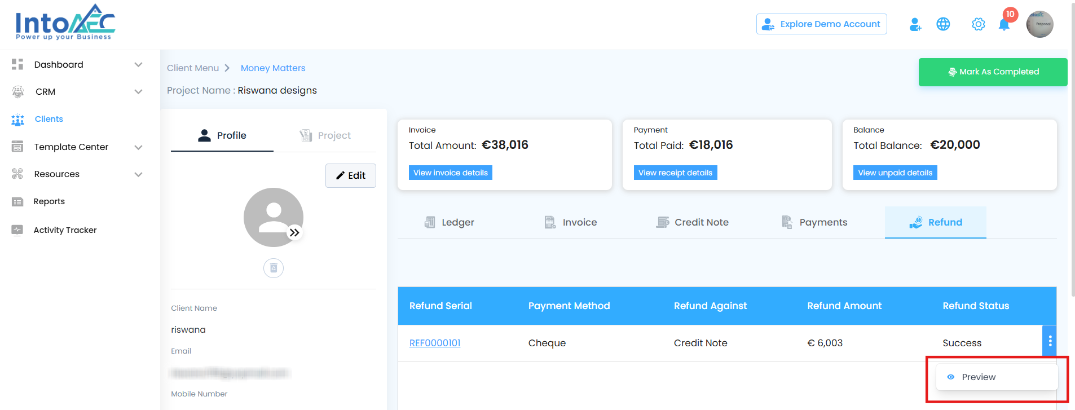Viewport: 1075px width, 410px height.
Task: Click the trash icon under profile photo
Action: click(x=274, y=268)
